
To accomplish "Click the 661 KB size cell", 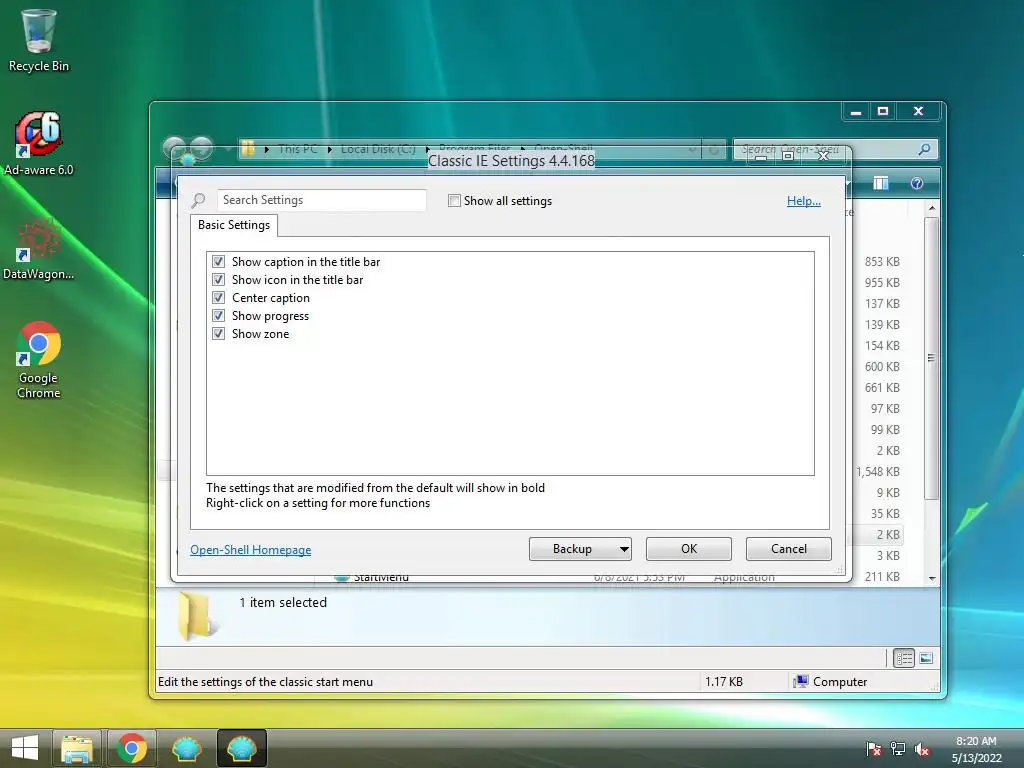I will 882,388.
